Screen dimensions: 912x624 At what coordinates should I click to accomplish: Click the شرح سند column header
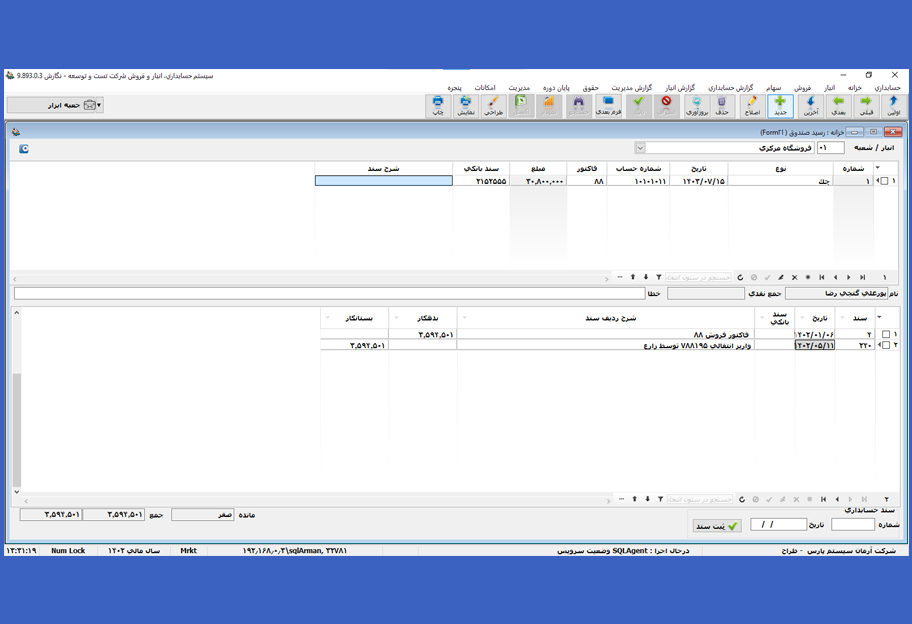(x=383, y=168)
